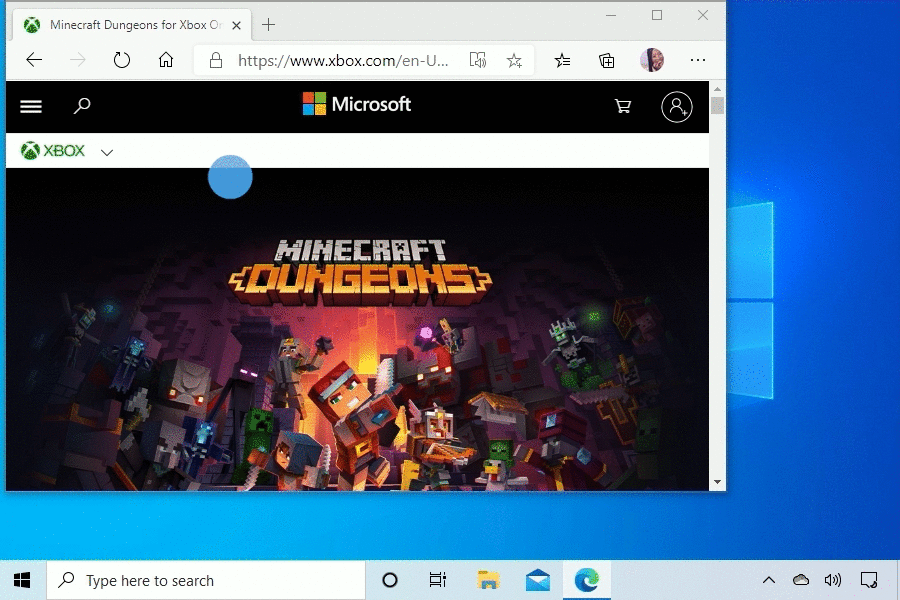Refresh the page in the browser
Screen dimensions: 900x600
click(122, 60)
